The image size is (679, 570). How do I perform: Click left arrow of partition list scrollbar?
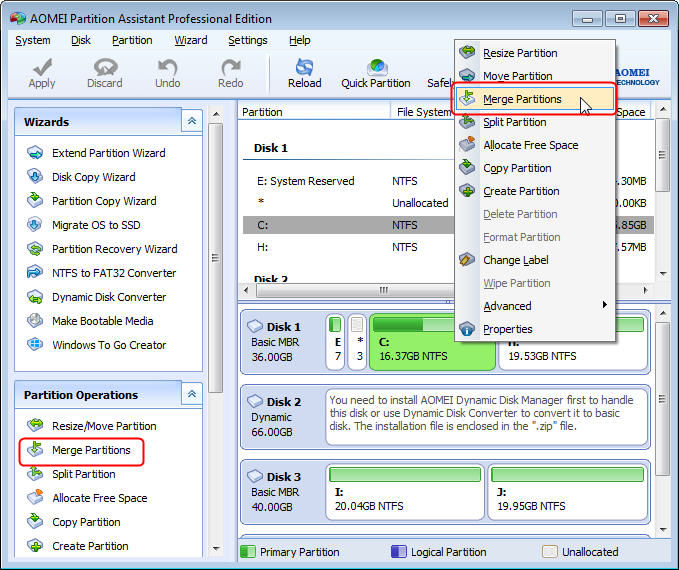click(246, 290)
